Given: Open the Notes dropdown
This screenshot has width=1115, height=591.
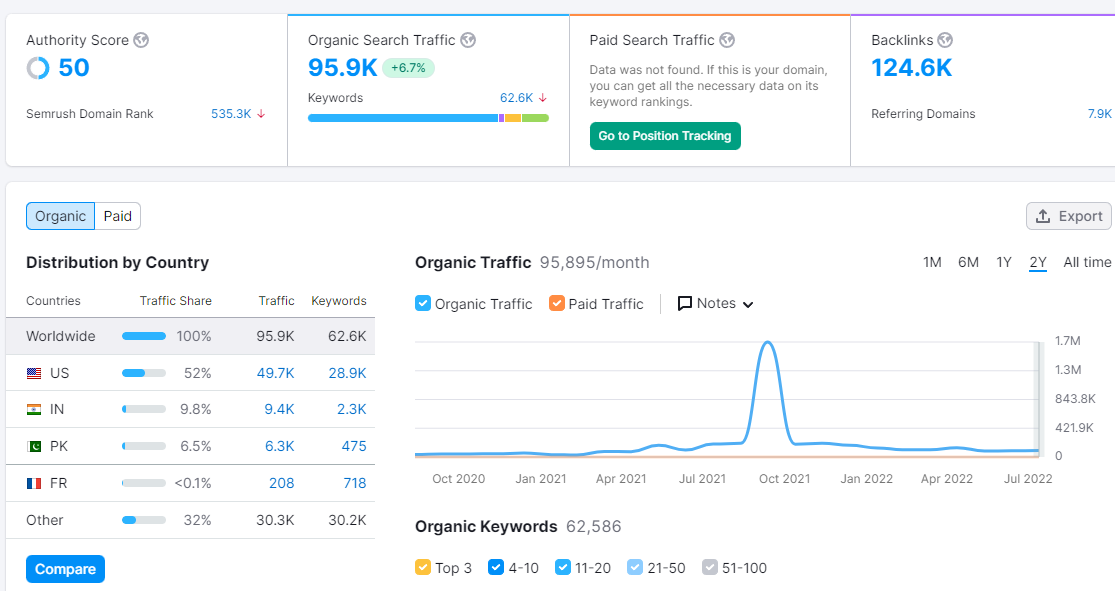Looking at the screenshot, I should [x=715, y=304].
